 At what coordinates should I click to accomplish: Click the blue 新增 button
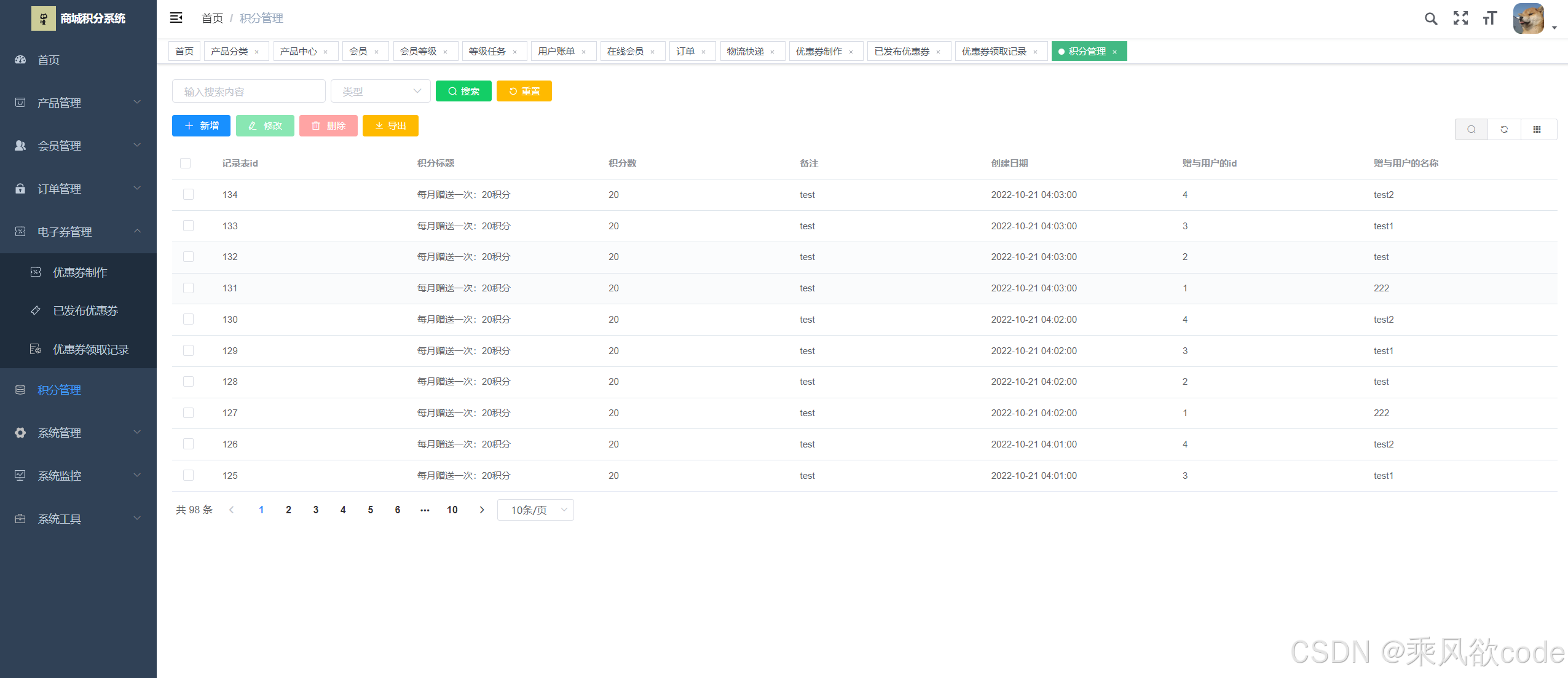pyautogui.click(x=201, y=125)
